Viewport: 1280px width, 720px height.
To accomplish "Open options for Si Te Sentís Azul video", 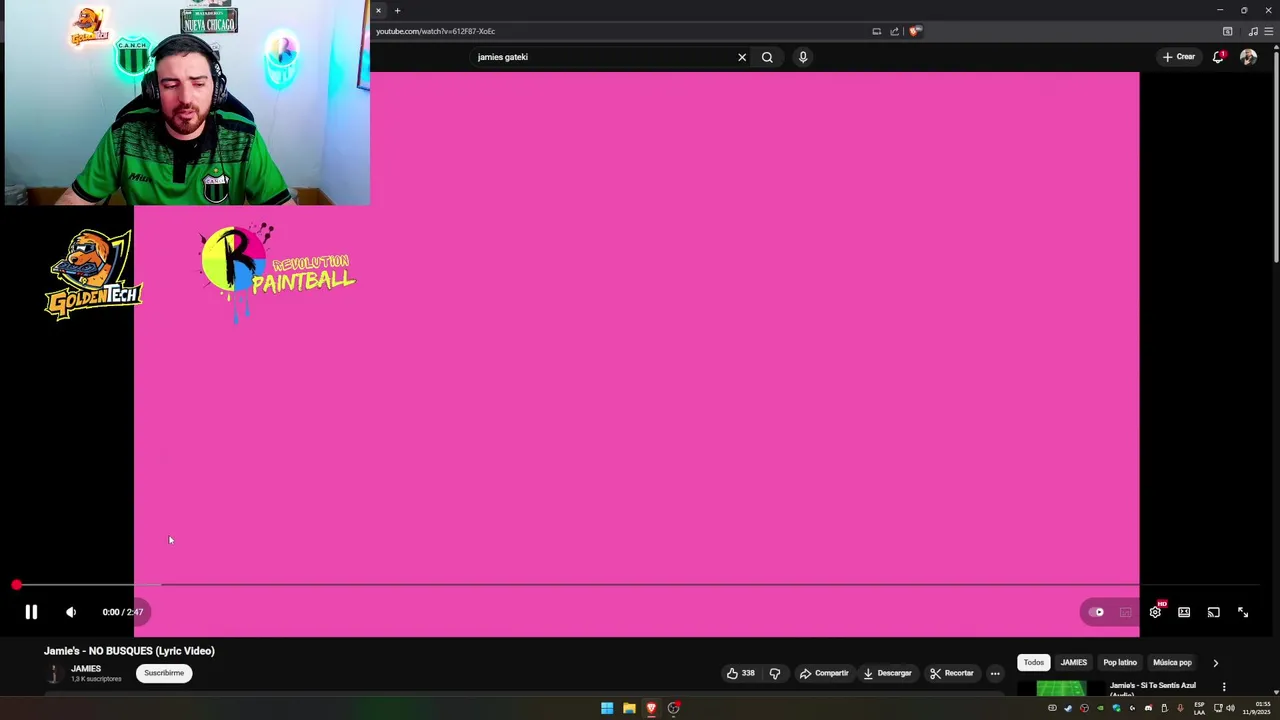I will pos(1224,687).
